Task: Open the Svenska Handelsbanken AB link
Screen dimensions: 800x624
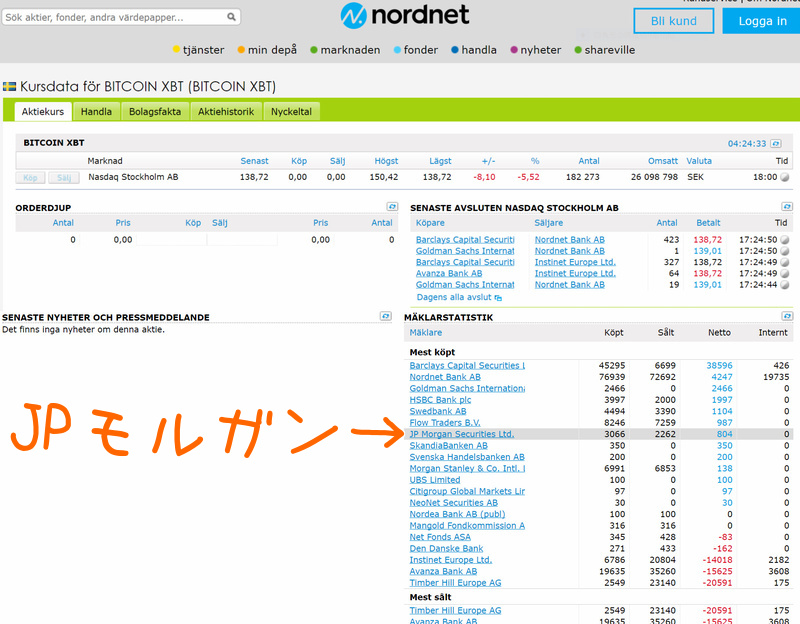Action: [x=467, y=457]
